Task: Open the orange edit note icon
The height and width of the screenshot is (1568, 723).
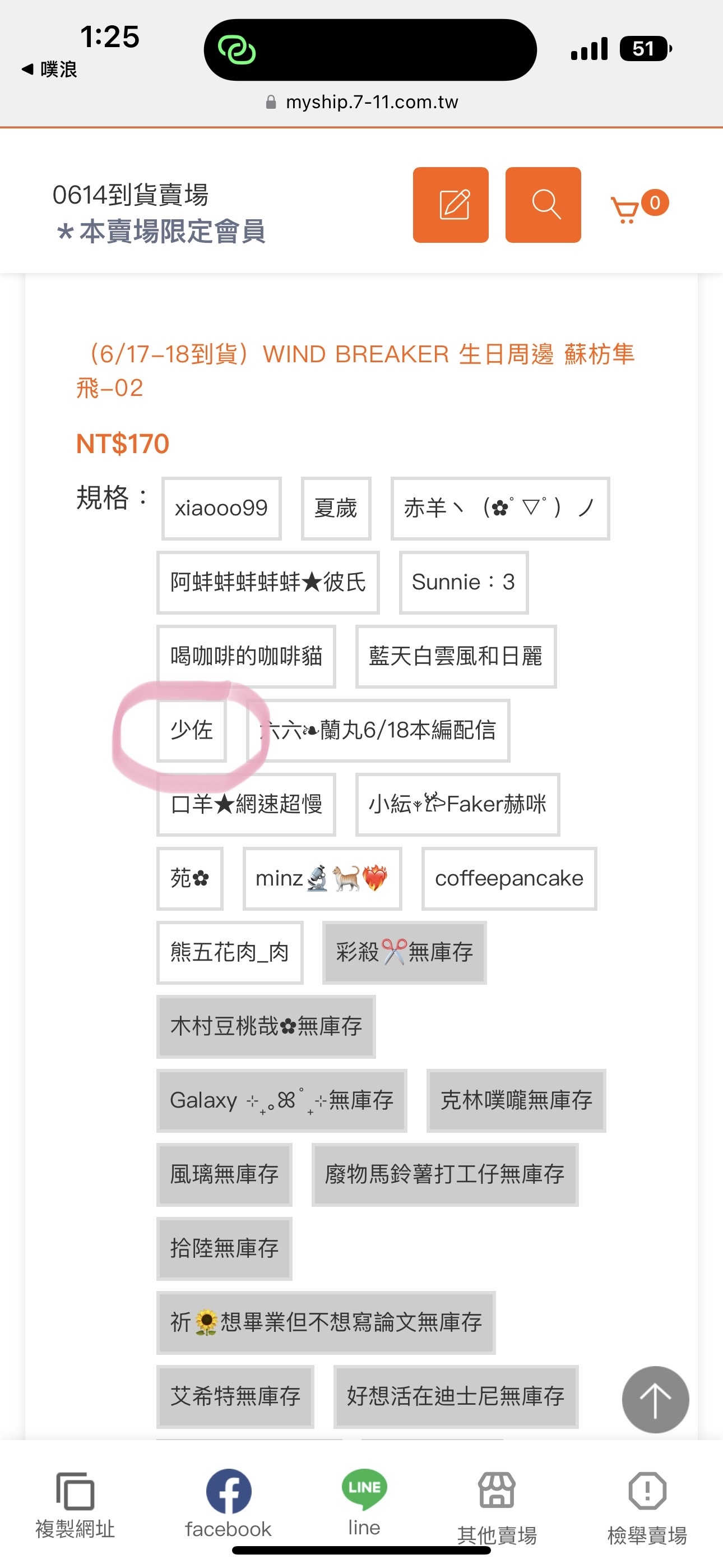Action: [x=451, y=205]
